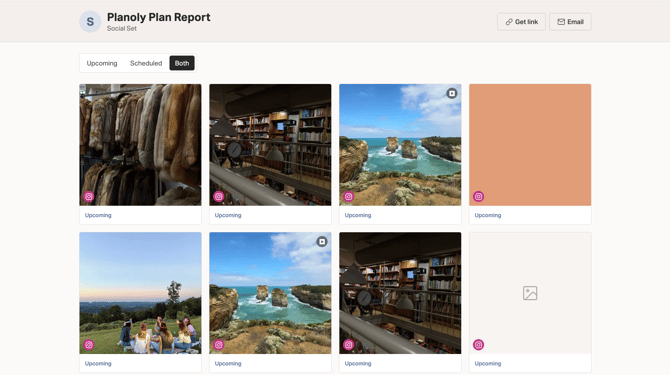
Task: Open the picnic on hill post thumbnail
Action: (140, 293)
